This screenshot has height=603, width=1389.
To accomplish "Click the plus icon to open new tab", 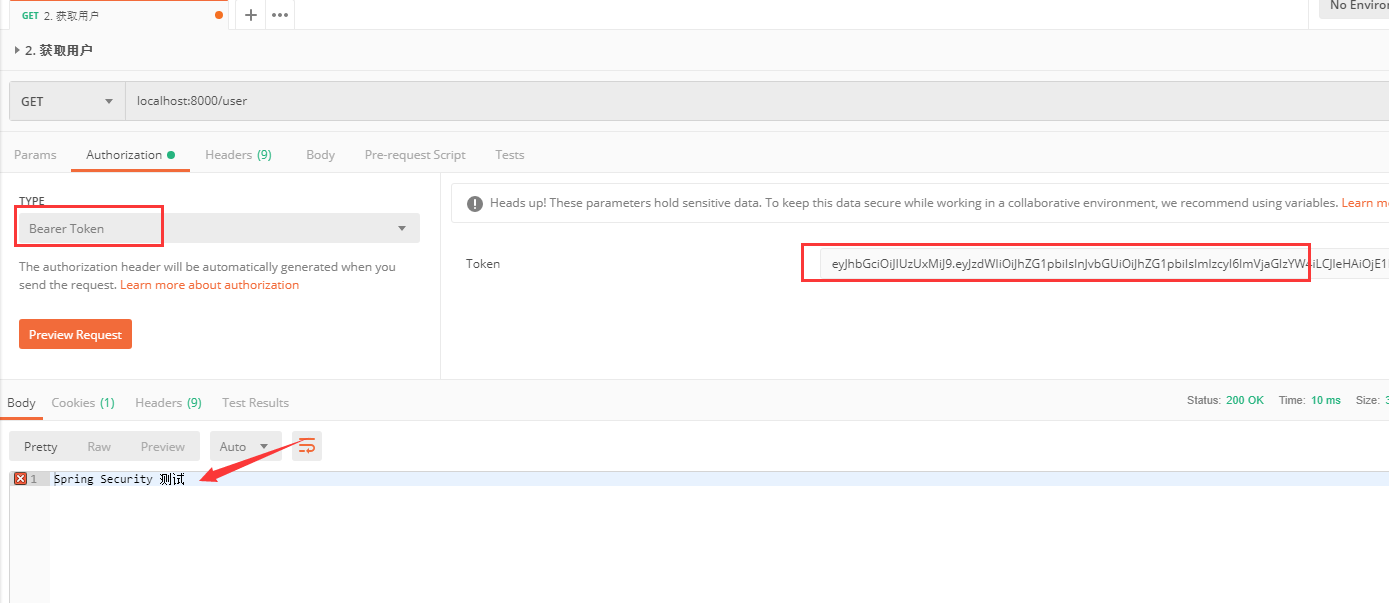I will click(250, 15).
